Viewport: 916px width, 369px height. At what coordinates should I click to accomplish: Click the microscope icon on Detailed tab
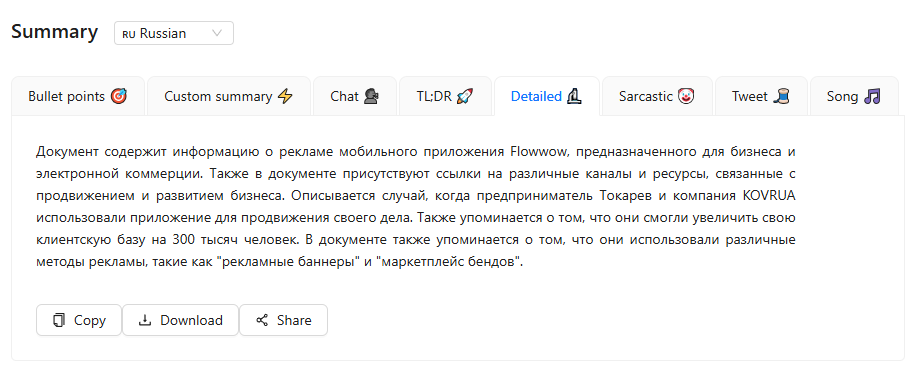[574, 96]
